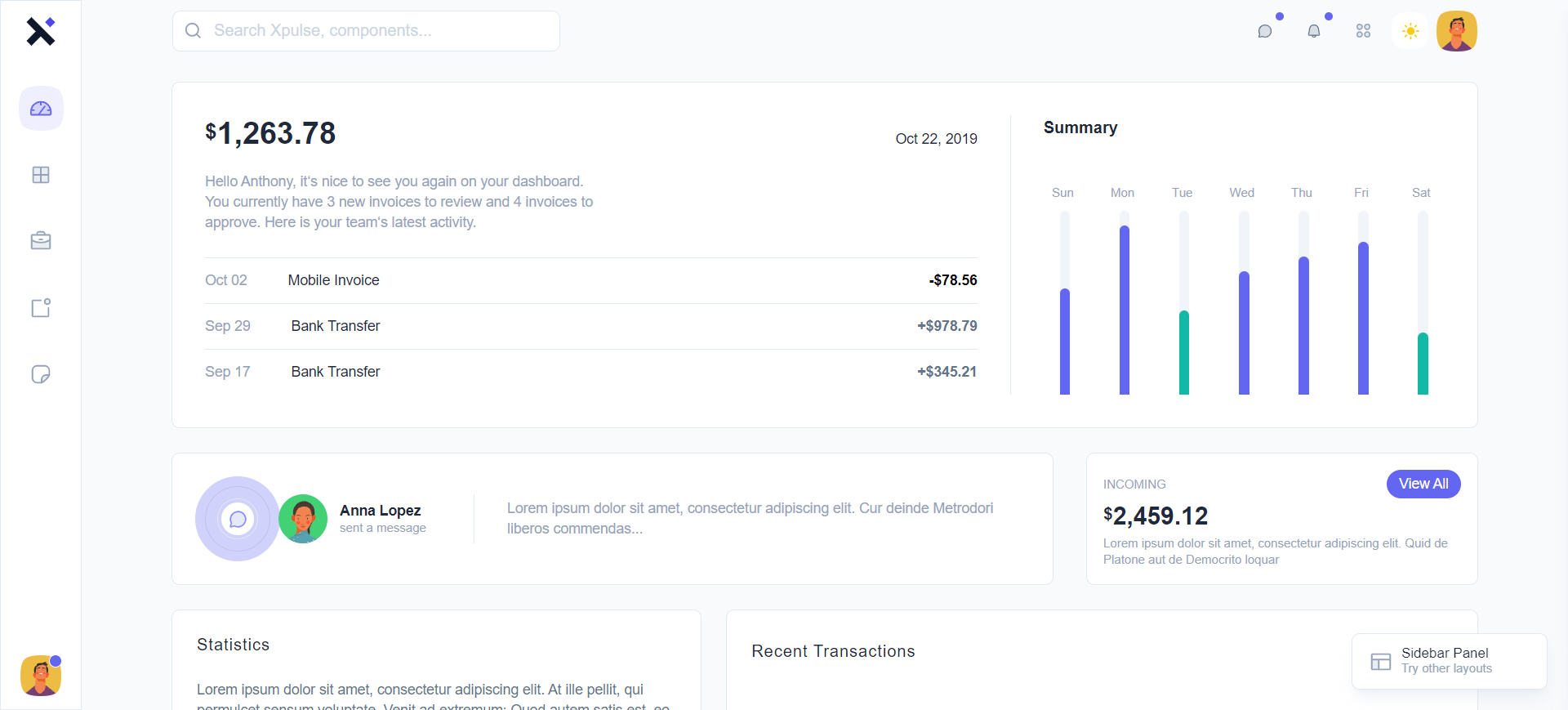Toggle the sun light/dark theme switch
1568x710 pixels.
[1410, 31]
